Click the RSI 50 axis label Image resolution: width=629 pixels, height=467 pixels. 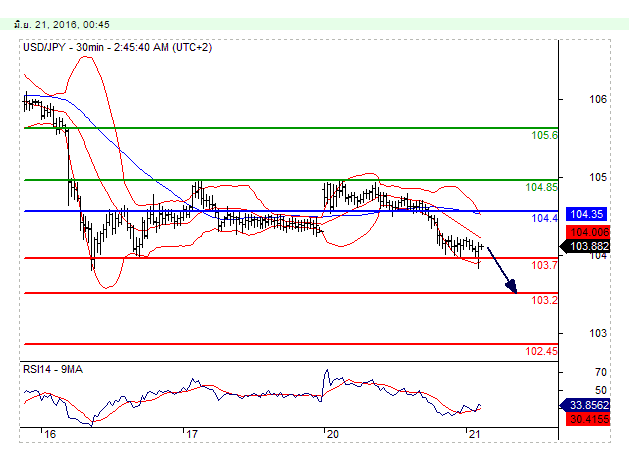[601, 390]
